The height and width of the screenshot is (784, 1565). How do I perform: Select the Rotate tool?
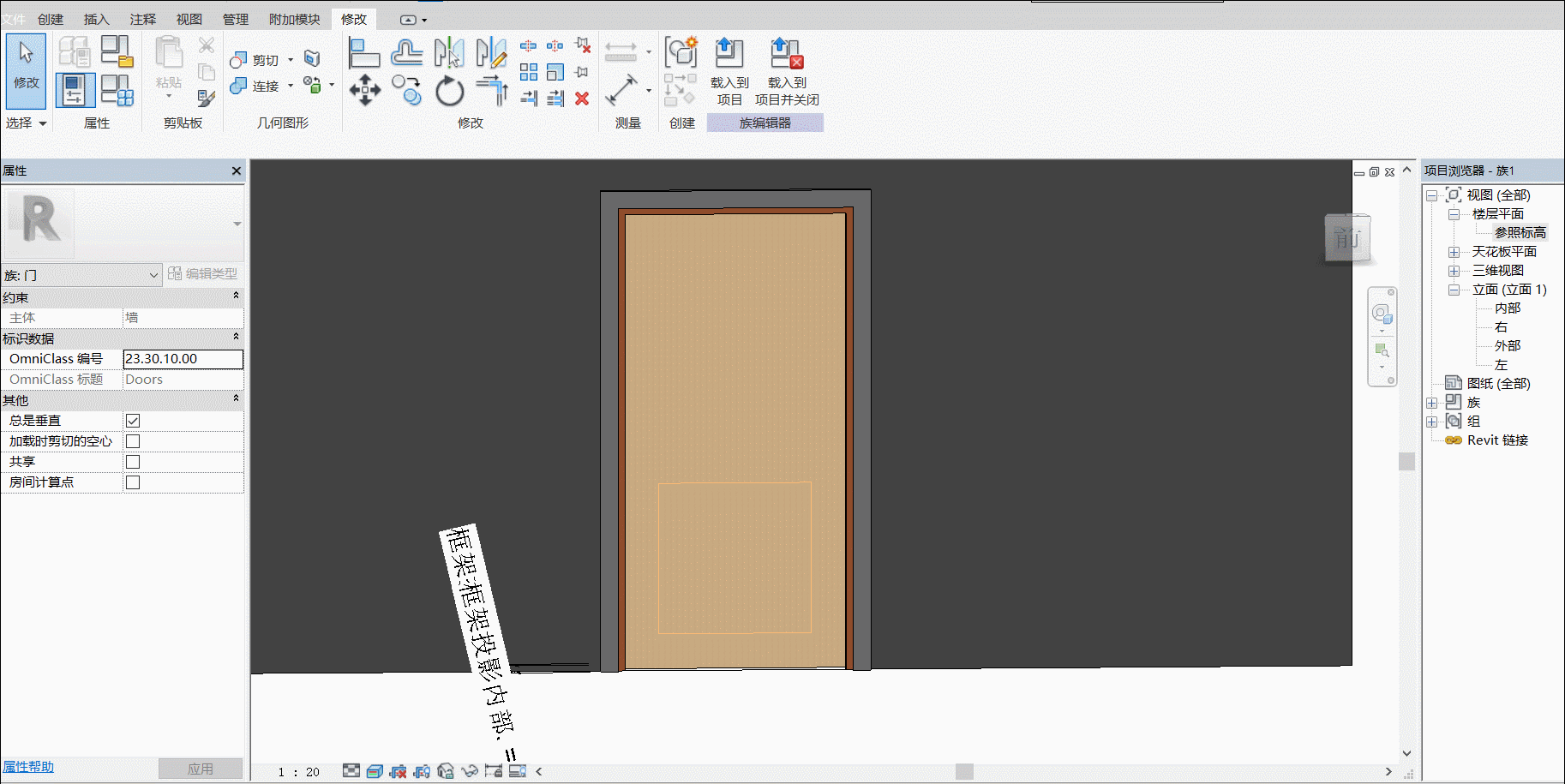(x=449, y=91)
